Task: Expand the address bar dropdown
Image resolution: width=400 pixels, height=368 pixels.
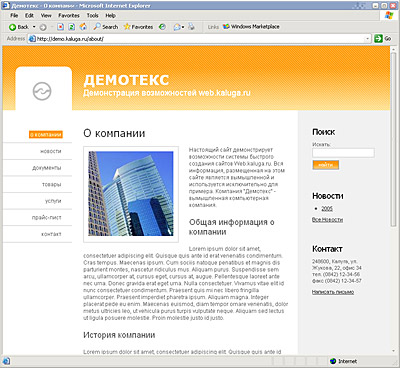Action: tap(368, 39)
